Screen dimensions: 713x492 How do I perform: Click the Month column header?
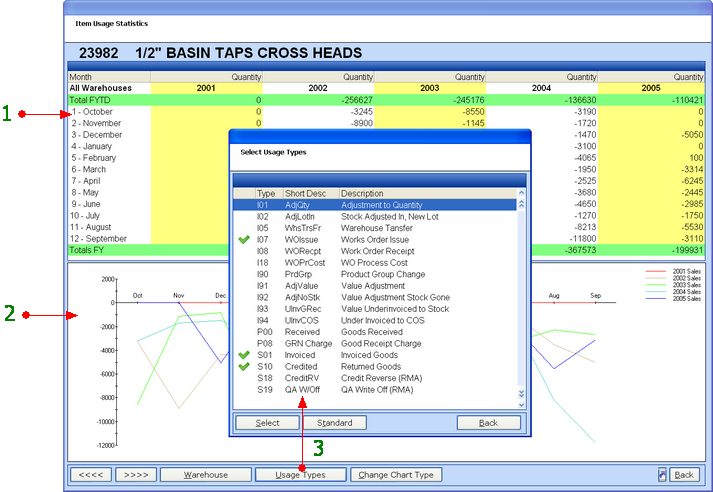[109, 77]
